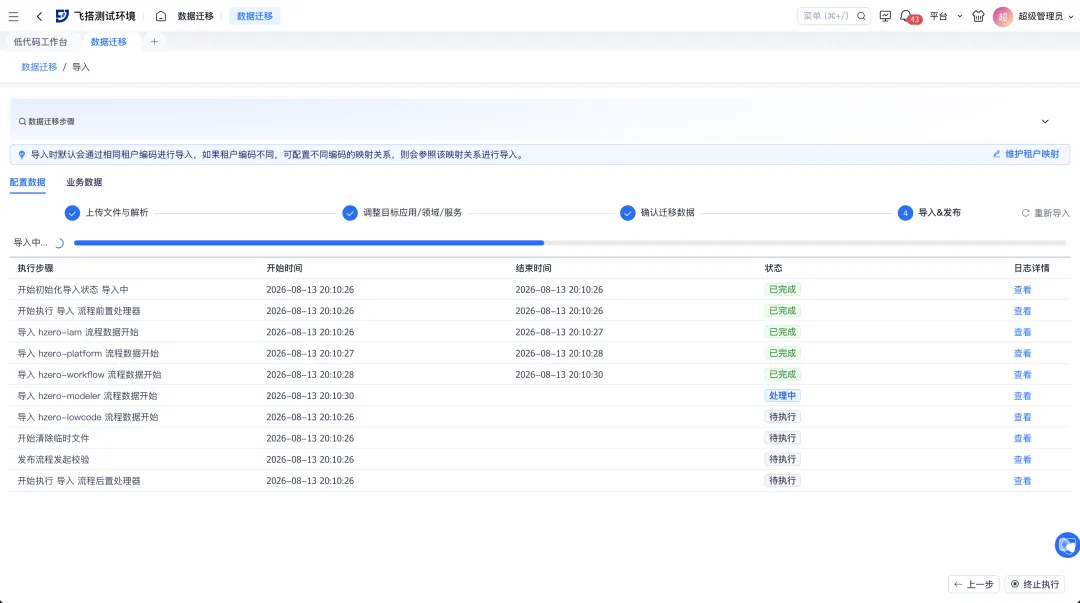This screenshot has height=603, width=1080.
Task: Click end time 2026-08-13 20:10:30
Action: pos(559,375)
